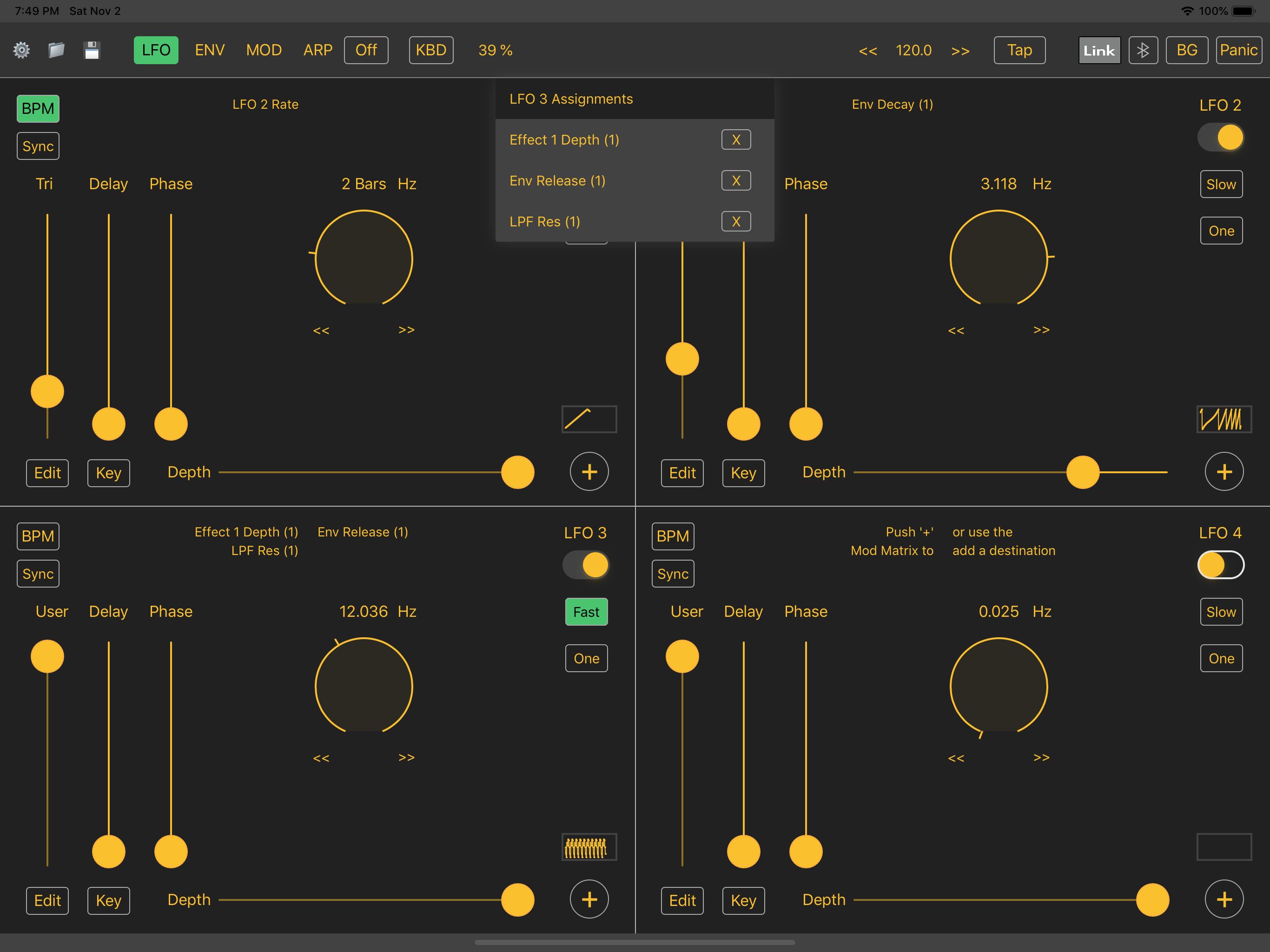Screen dimensions: 1270x952
Task: Switch to the ENV tab
Action: (210, 51)
